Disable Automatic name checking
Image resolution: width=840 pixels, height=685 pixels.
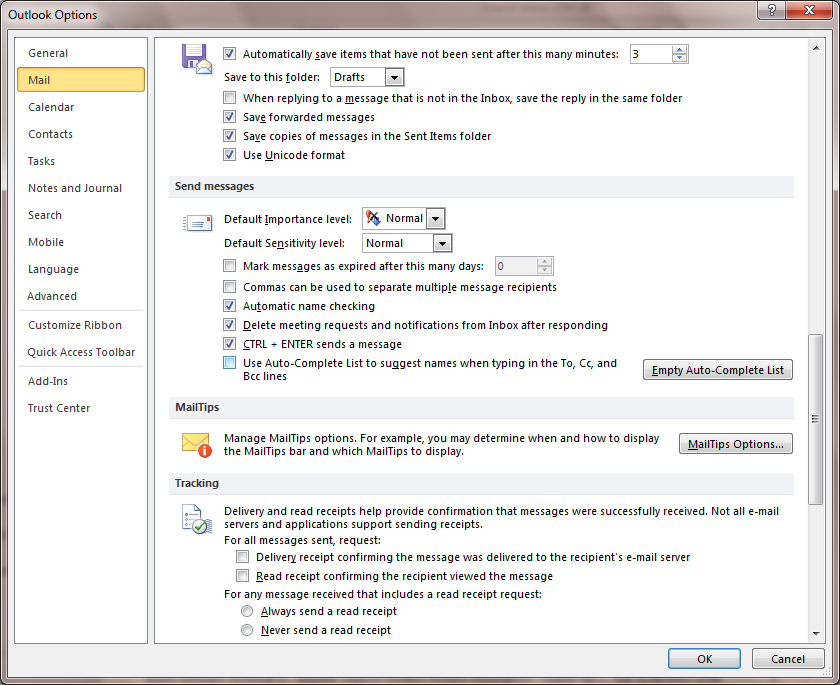[229, 306]
